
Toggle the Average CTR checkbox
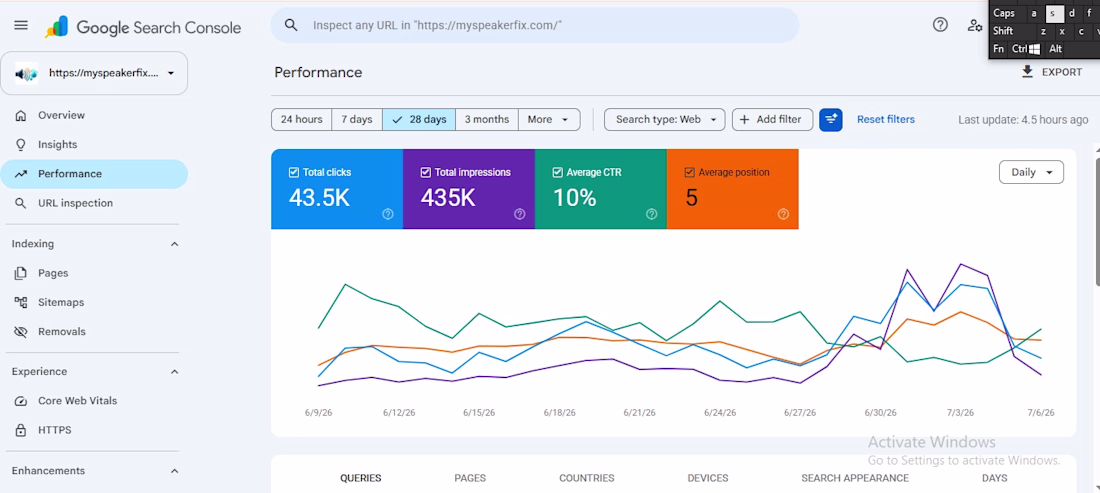point(557,172)
